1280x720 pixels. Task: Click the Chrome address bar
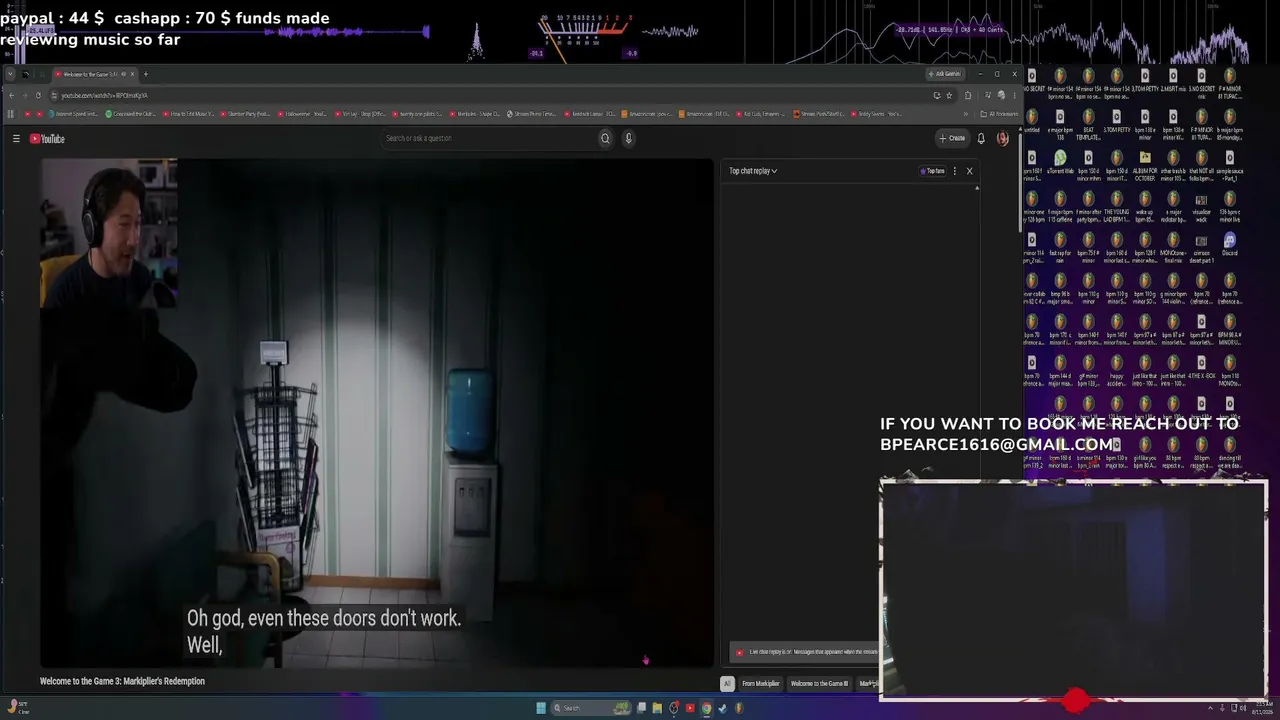click(x=490, y=95)
